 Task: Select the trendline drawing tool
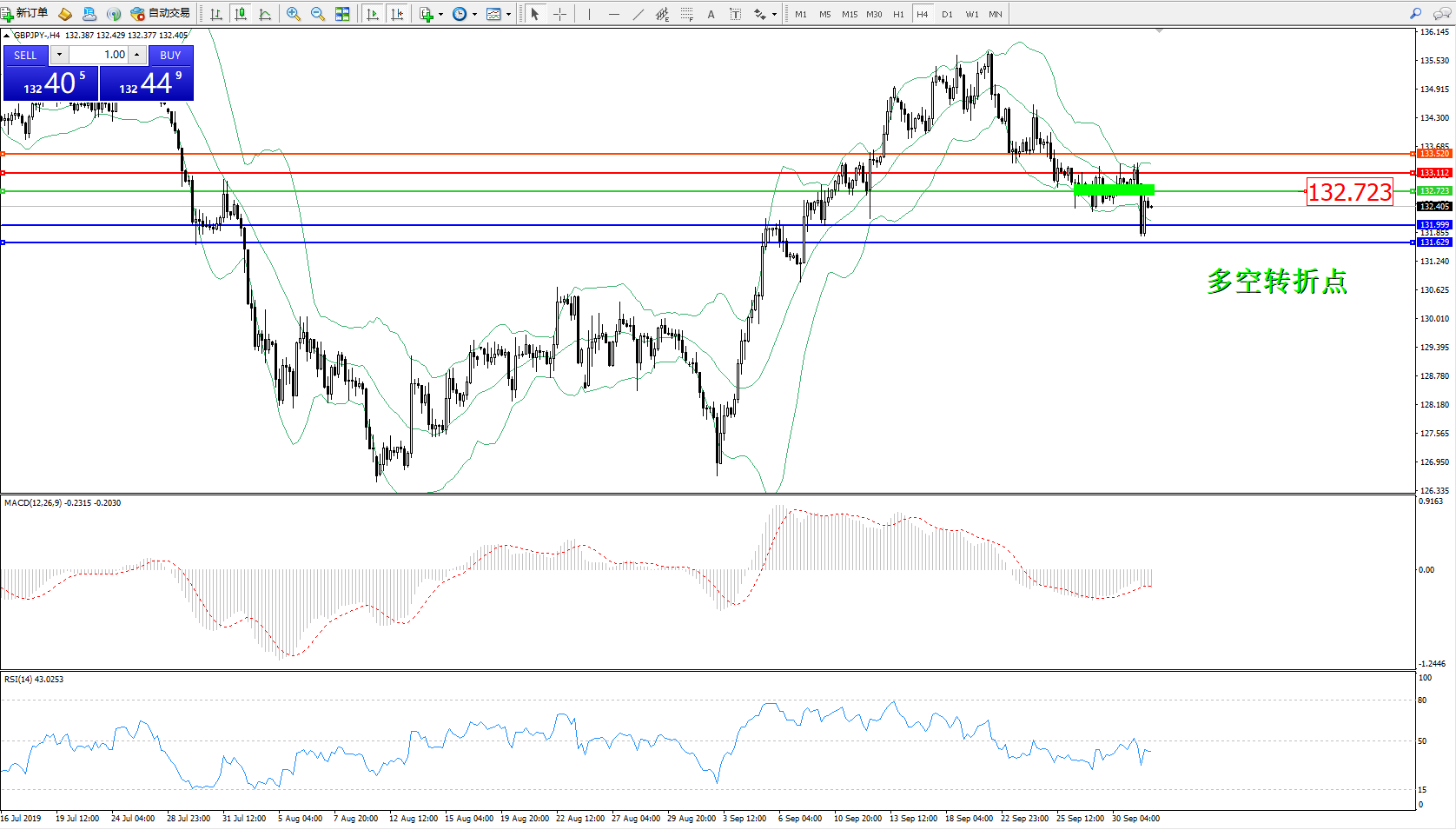point(639,14)
